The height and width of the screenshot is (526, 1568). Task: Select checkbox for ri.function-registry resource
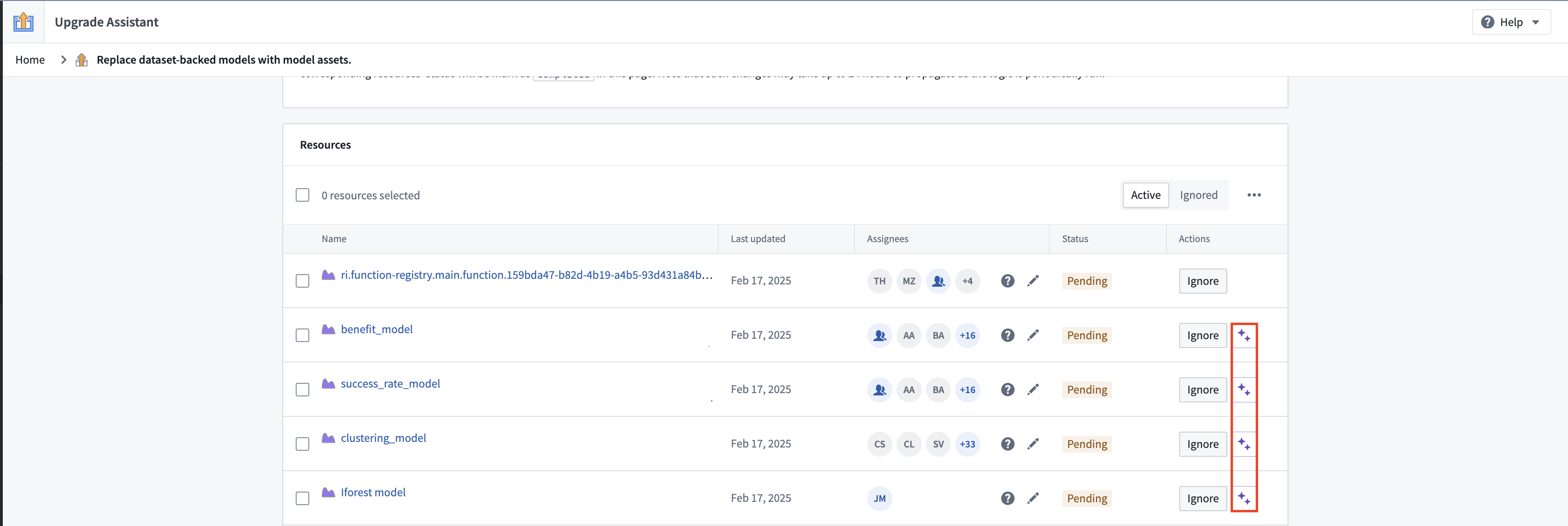tap(303, 281)
